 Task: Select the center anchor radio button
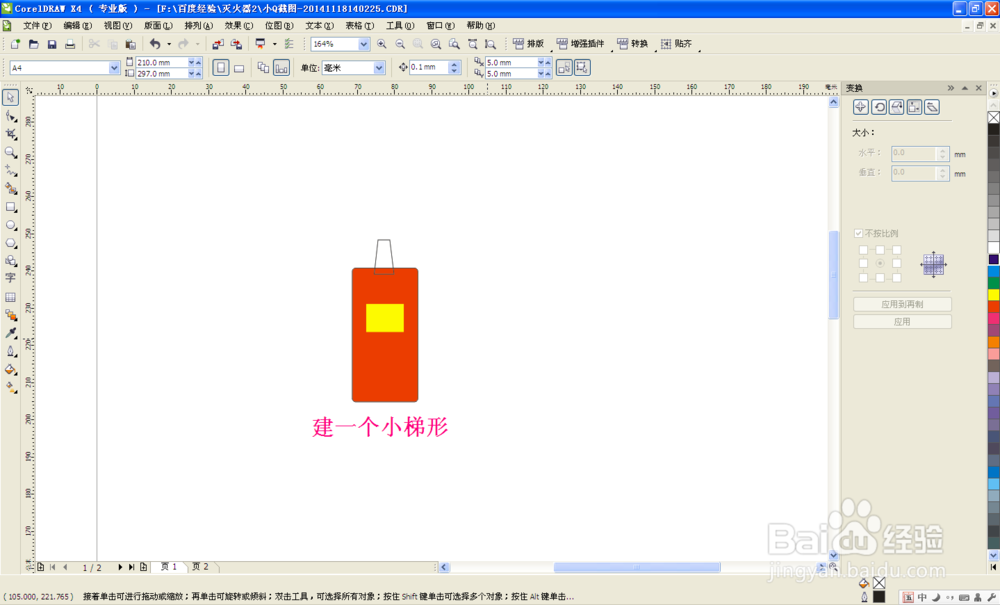[x=880, y=263]
